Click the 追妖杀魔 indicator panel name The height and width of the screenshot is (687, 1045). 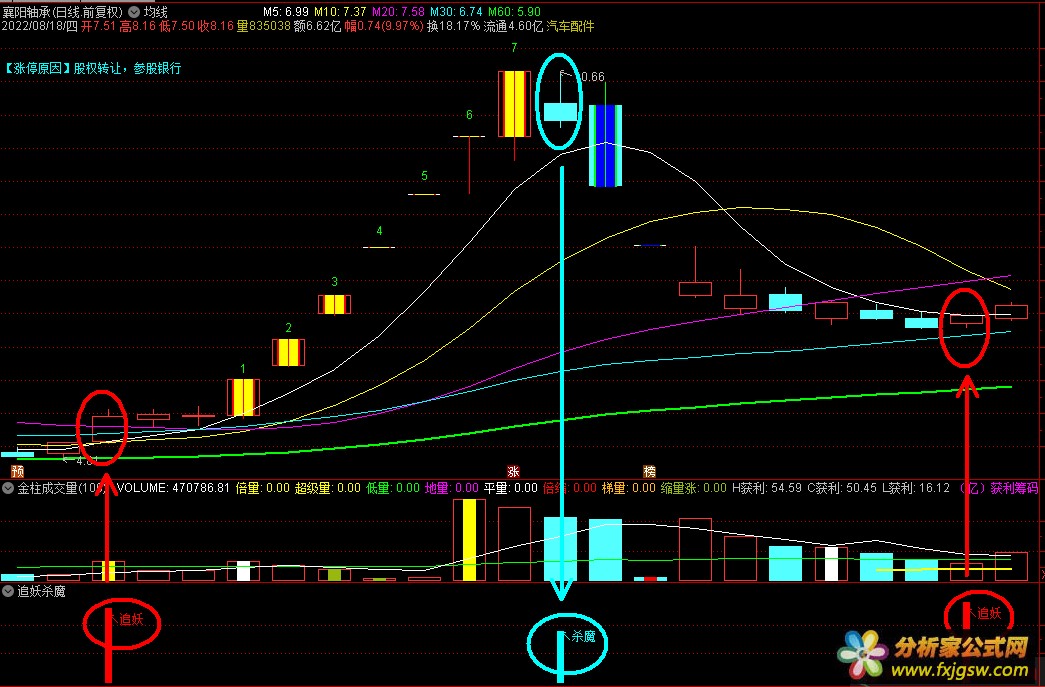point(41,591)
